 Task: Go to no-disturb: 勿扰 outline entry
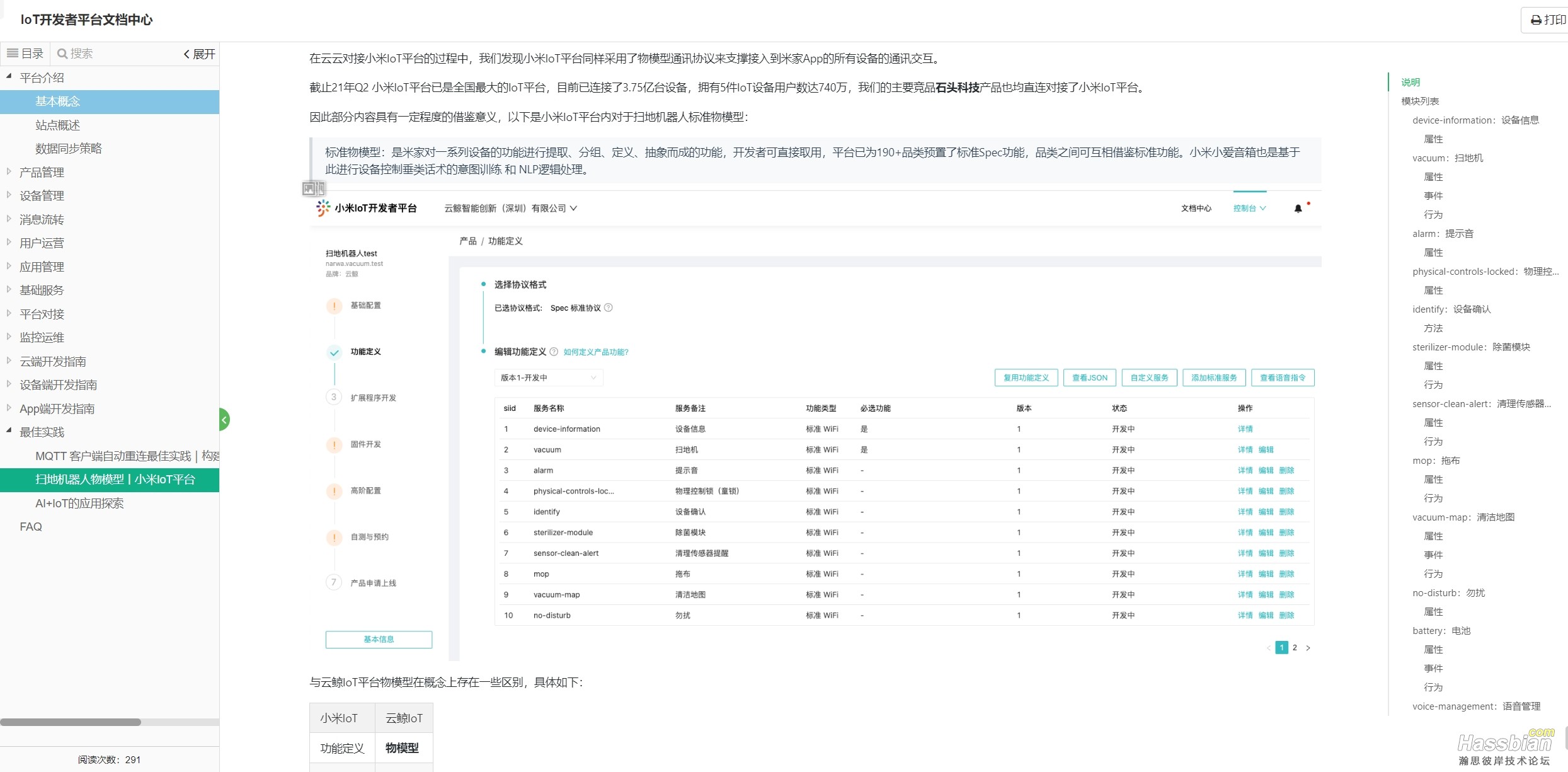point(1448,592)
